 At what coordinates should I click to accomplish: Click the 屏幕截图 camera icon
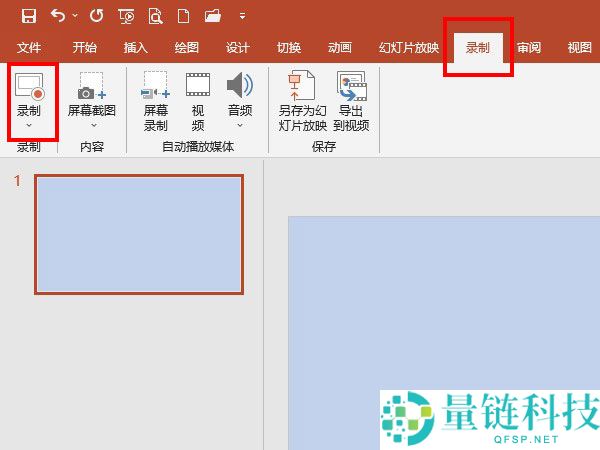pos(91,86)
